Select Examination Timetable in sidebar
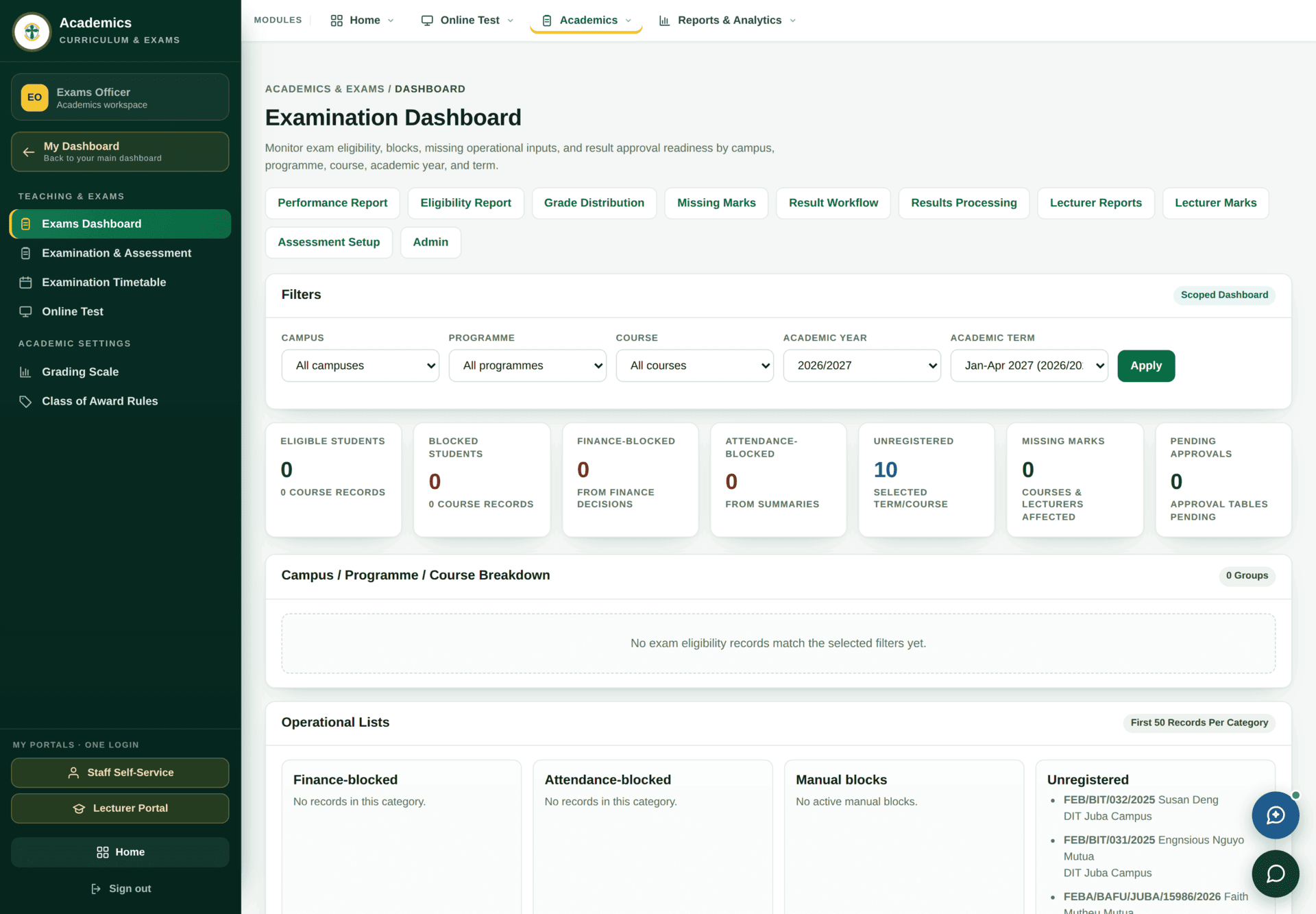 (x=120, y=282)
